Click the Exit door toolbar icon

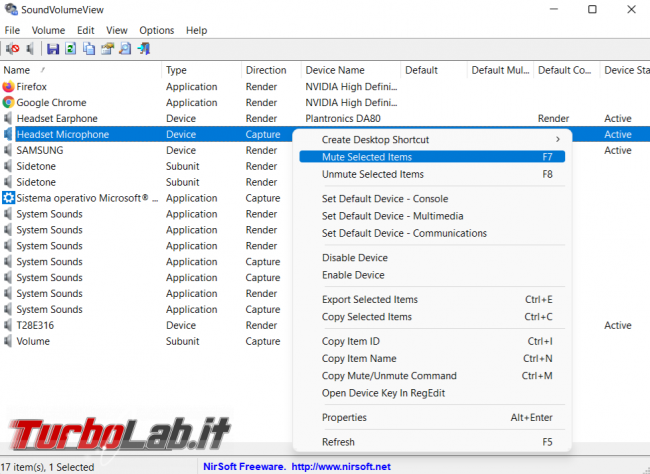(x=143, y=49)
